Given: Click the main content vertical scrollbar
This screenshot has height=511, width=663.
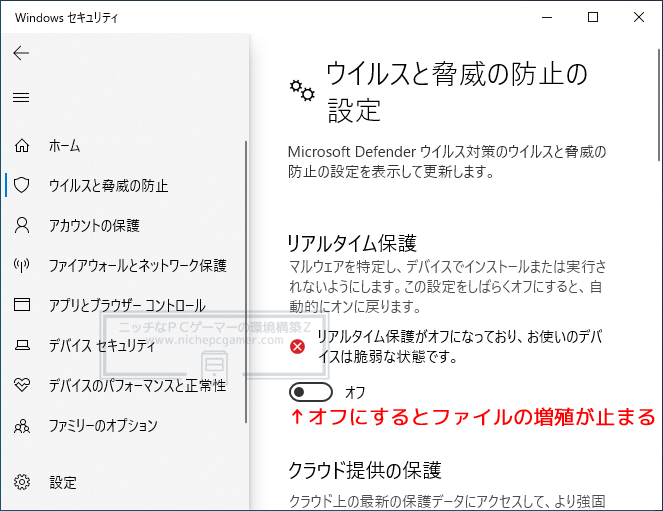Looking at the screenshot, I should [x=659, y=105].
